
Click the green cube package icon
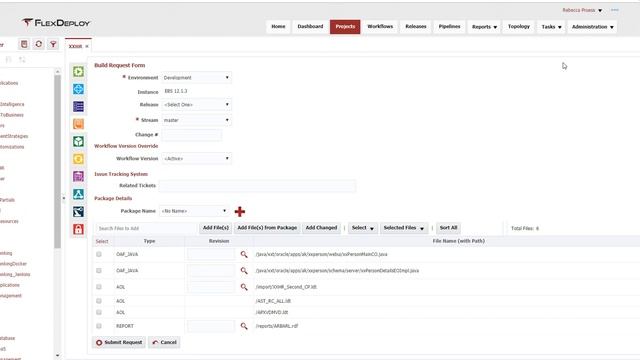pos(78,142)
